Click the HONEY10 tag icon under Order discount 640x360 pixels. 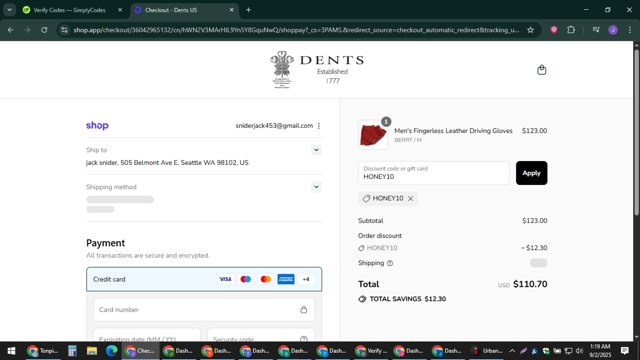[361, 248]
